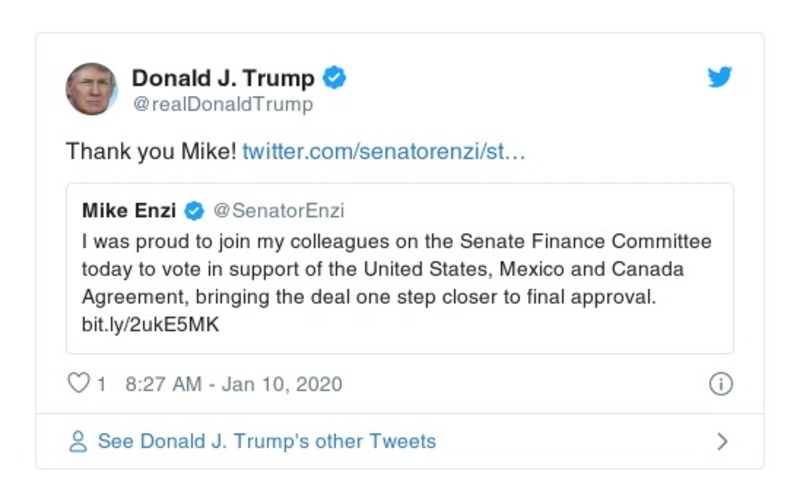The image size is (800, 502).
Task: Click the Mike Enzi display name
Action: pos(129,211)
